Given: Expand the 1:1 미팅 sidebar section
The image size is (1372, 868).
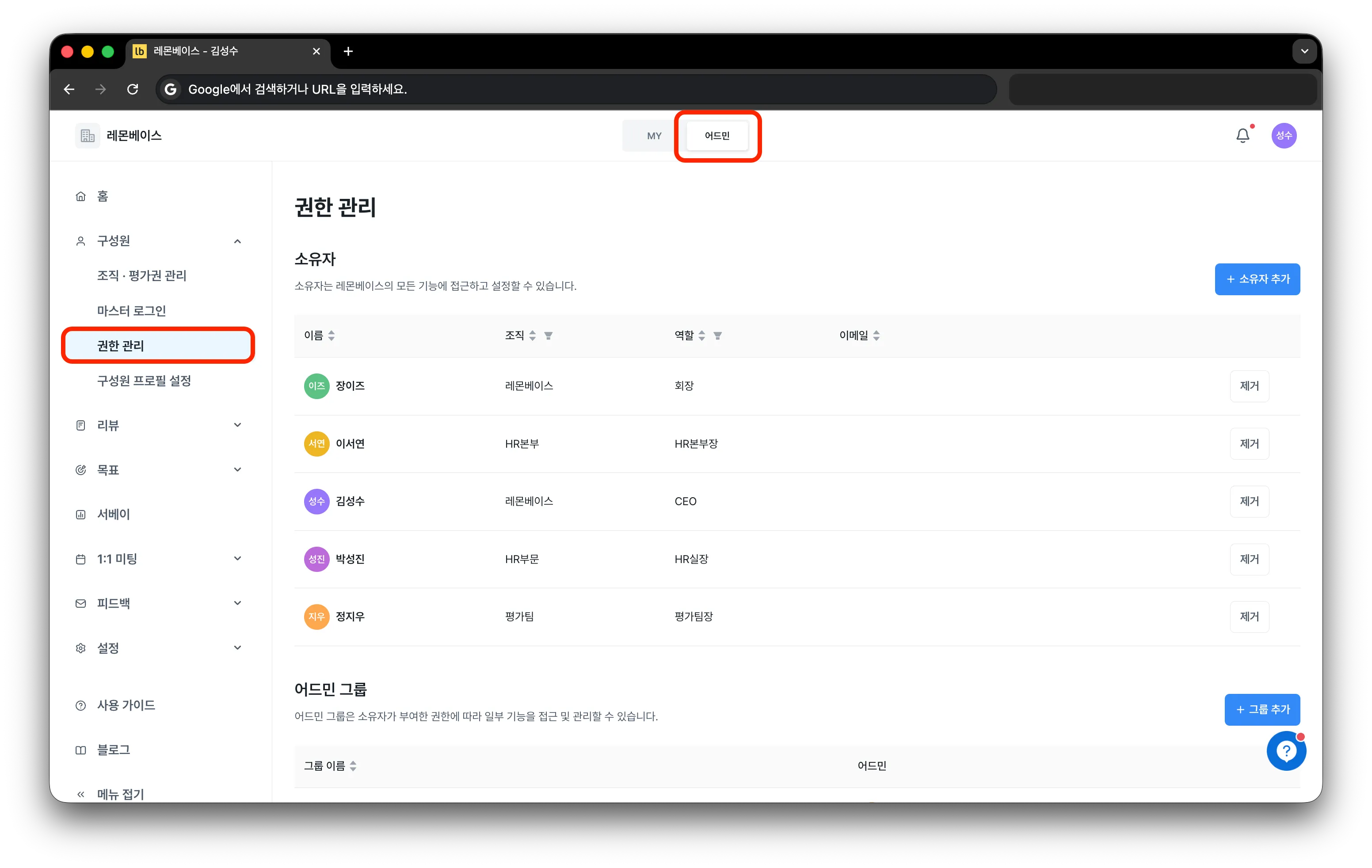Looking at the screenshot, I should [x=238, y=559].
